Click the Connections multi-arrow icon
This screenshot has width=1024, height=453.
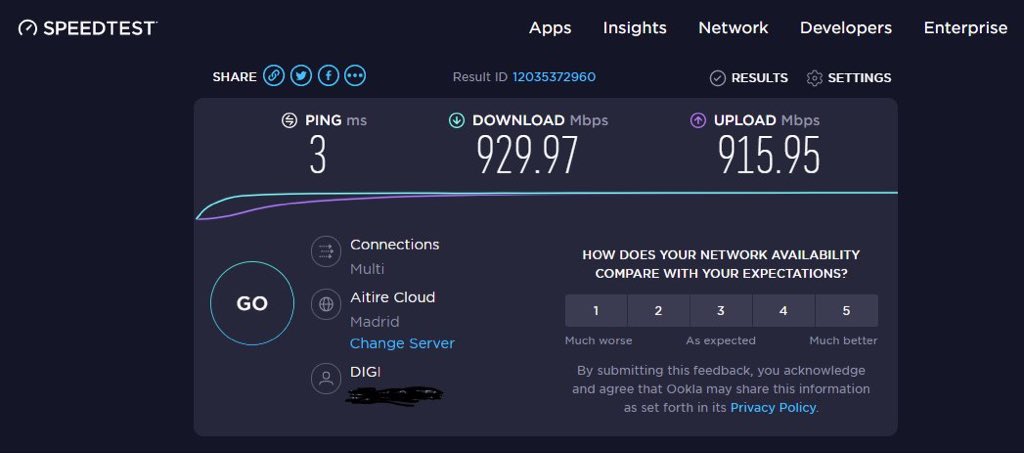(x=326, y=251)
